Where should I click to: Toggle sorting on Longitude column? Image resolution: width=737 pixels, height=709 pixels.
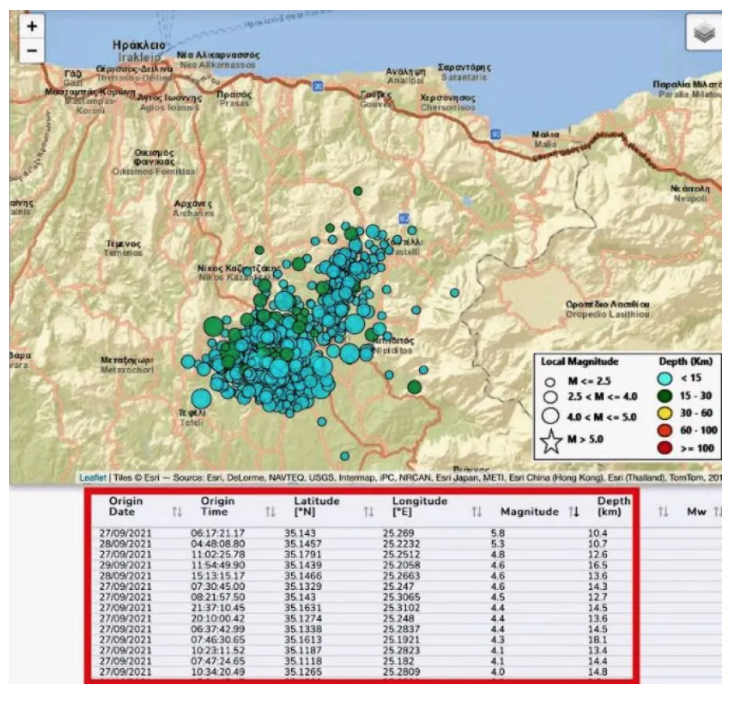click(477, 512)
